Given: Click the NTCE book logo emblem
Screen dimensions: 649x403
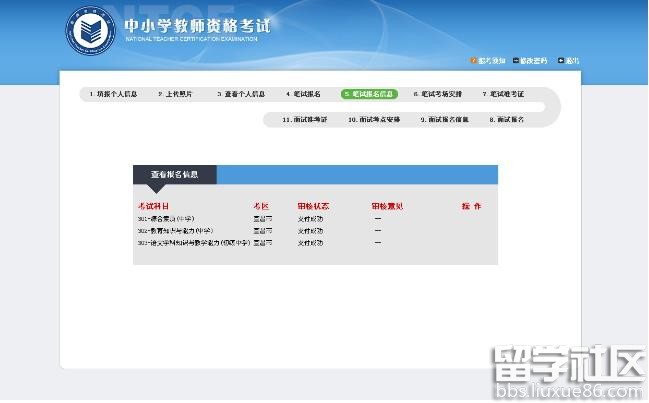Looking at the screenshot, I should (x=91, y=31).
